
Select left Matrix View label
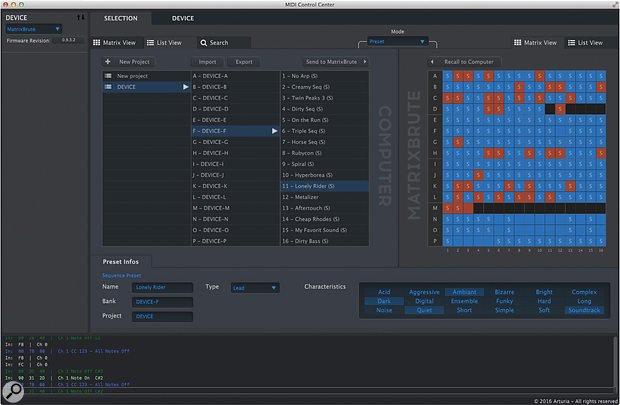(119, 43)
